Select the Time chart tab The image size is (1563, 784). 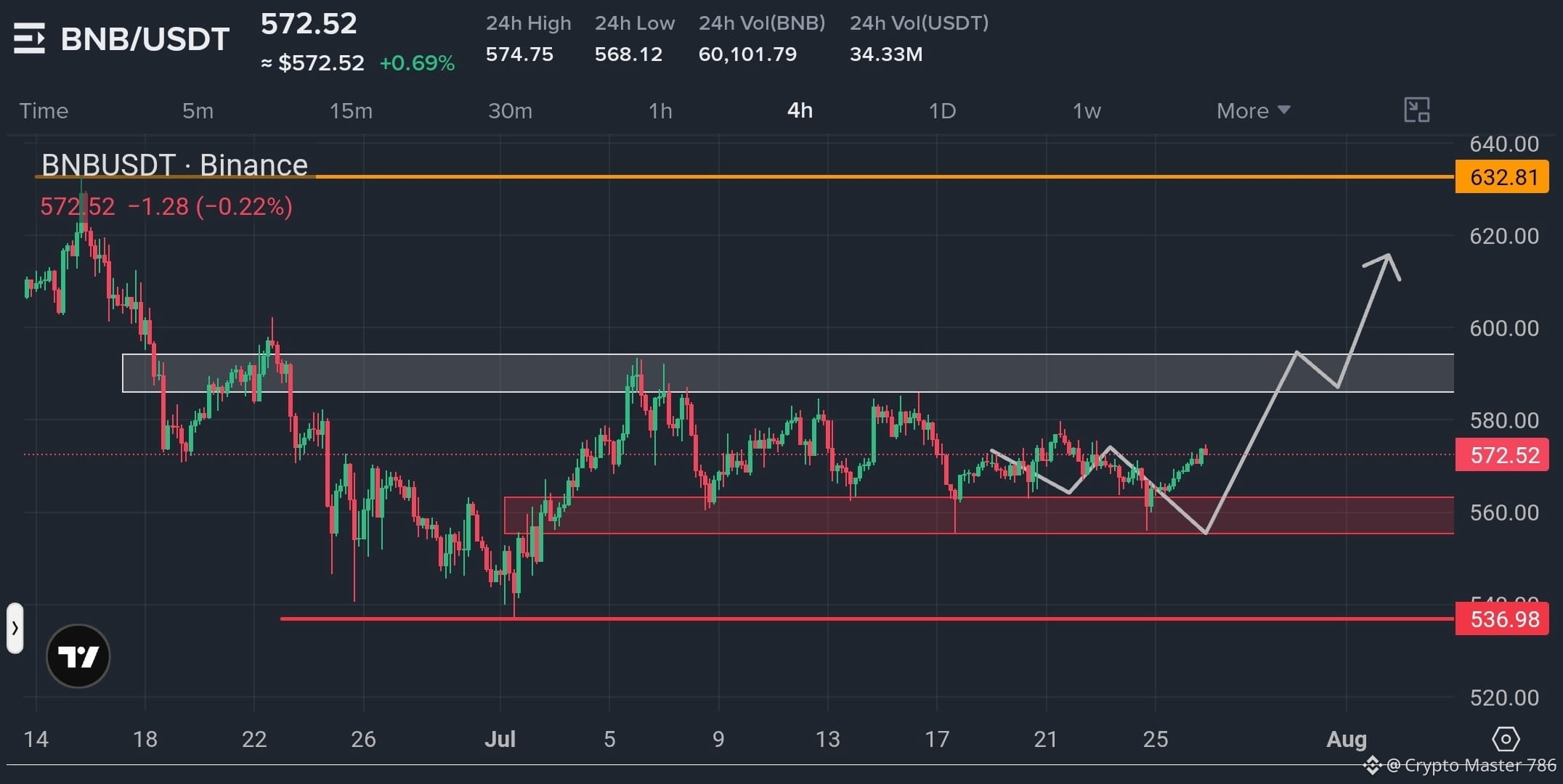[x=44, y=110]
